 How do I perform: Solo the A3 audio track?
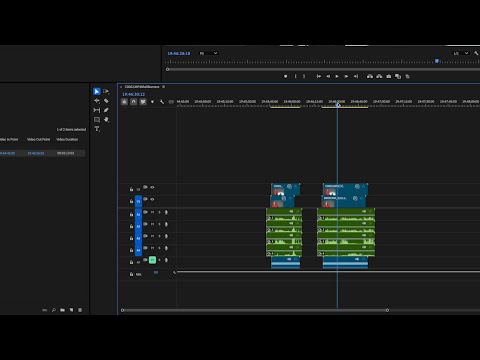pos(159,236)
